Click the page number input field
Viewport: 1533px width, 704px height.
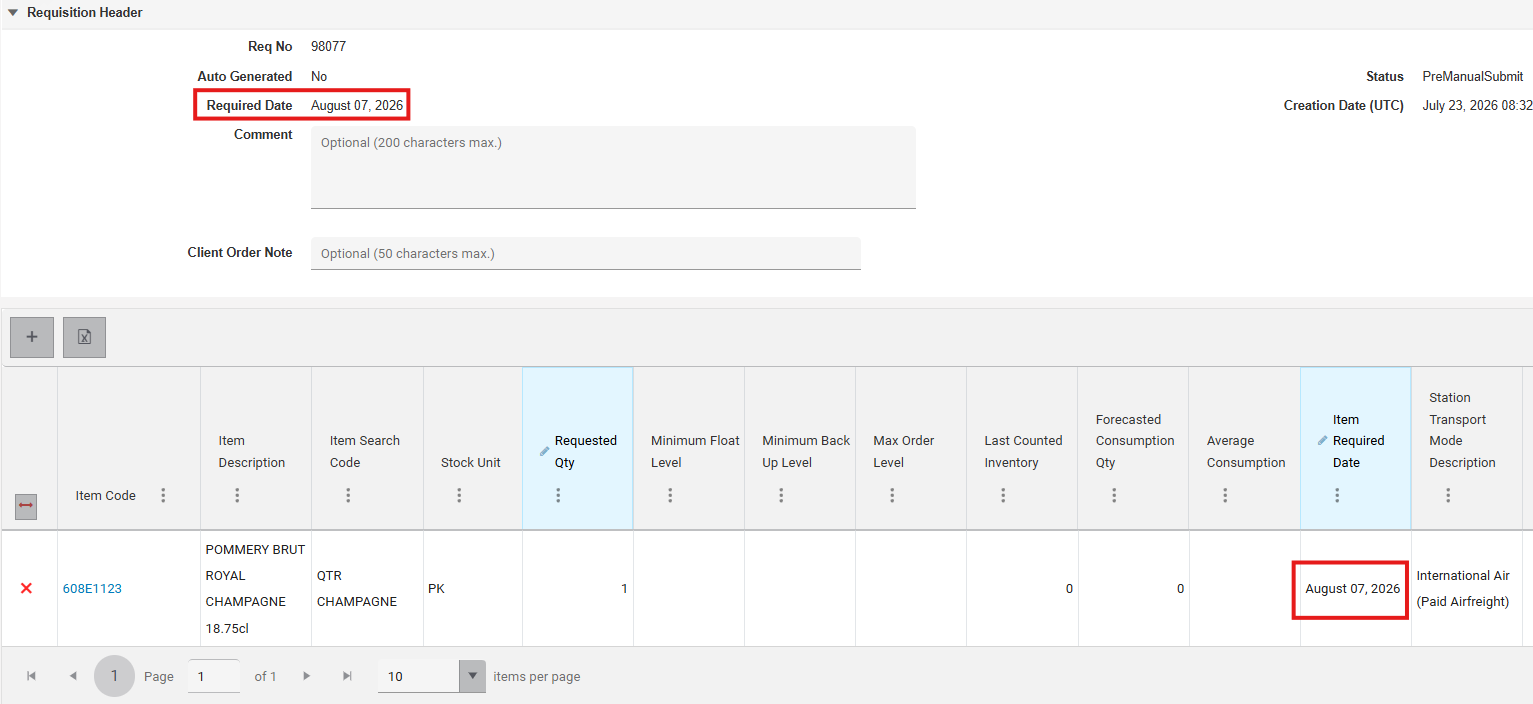214,676
